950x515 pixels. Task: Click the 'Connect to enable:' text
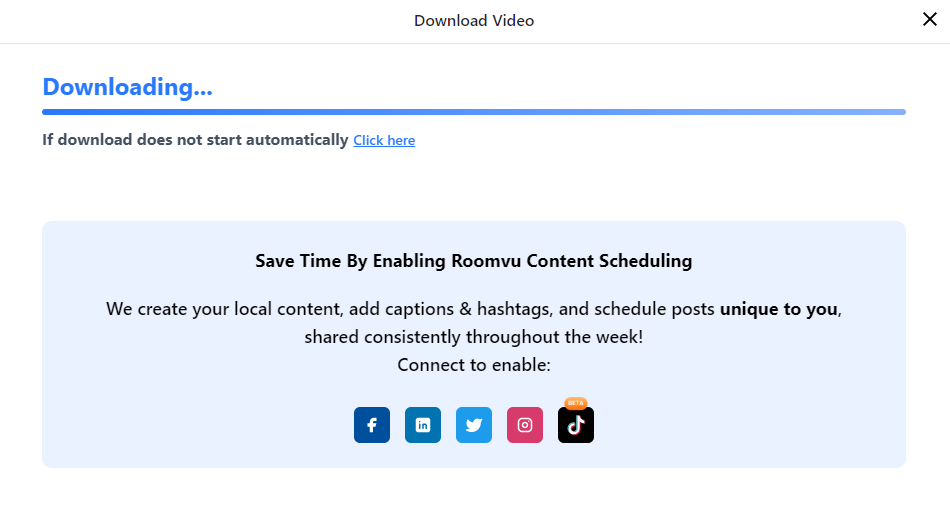point(473,365)
